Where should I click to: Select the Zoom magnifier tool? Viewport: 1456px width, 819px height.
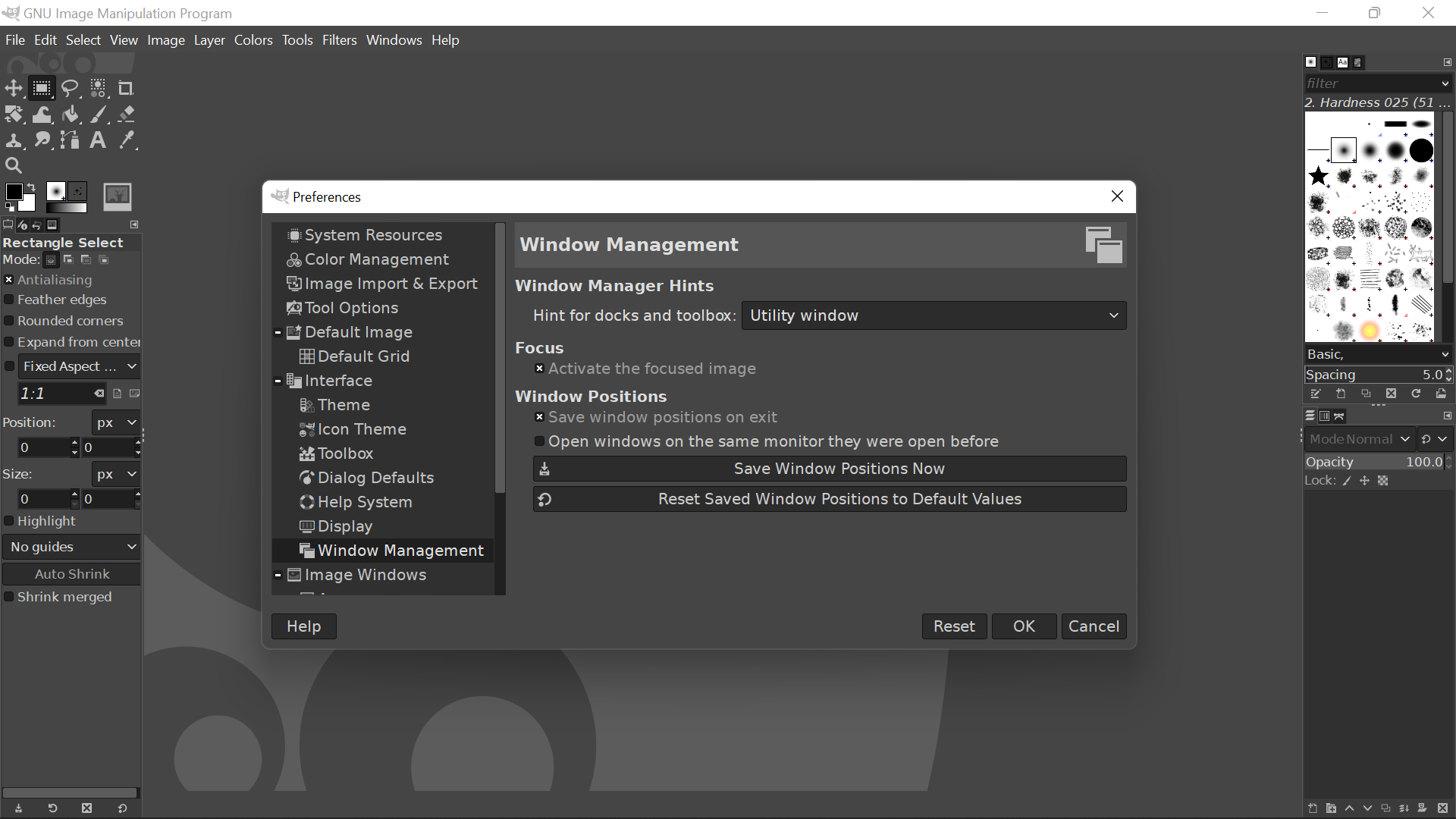[14, 165]
